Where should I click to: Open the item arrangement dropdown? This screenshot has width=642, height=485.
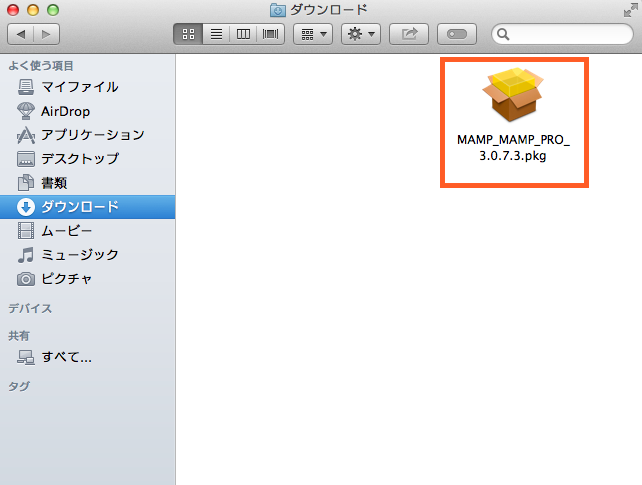pyautogui.click(x=314, y=34)
